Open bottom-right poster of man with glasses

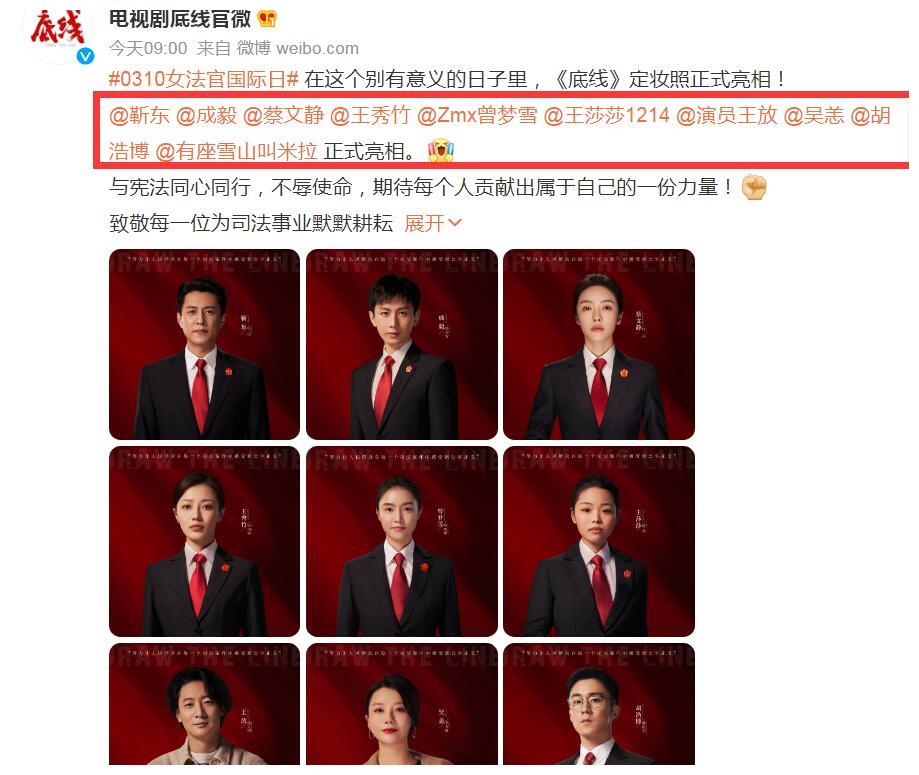[x=599, y=704]
